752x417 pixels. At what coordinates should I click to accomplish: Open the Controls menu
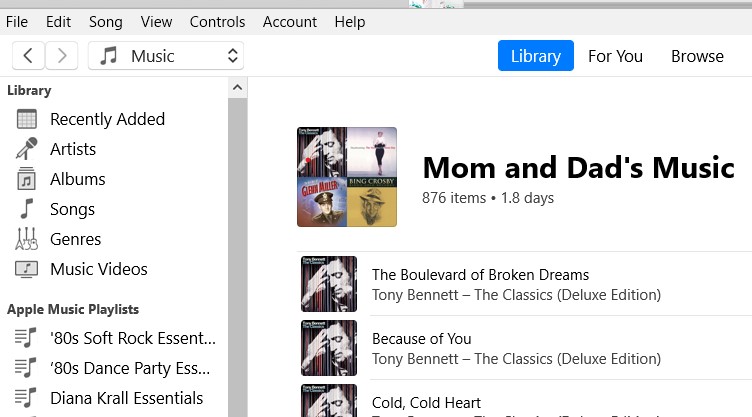point(217,22)
